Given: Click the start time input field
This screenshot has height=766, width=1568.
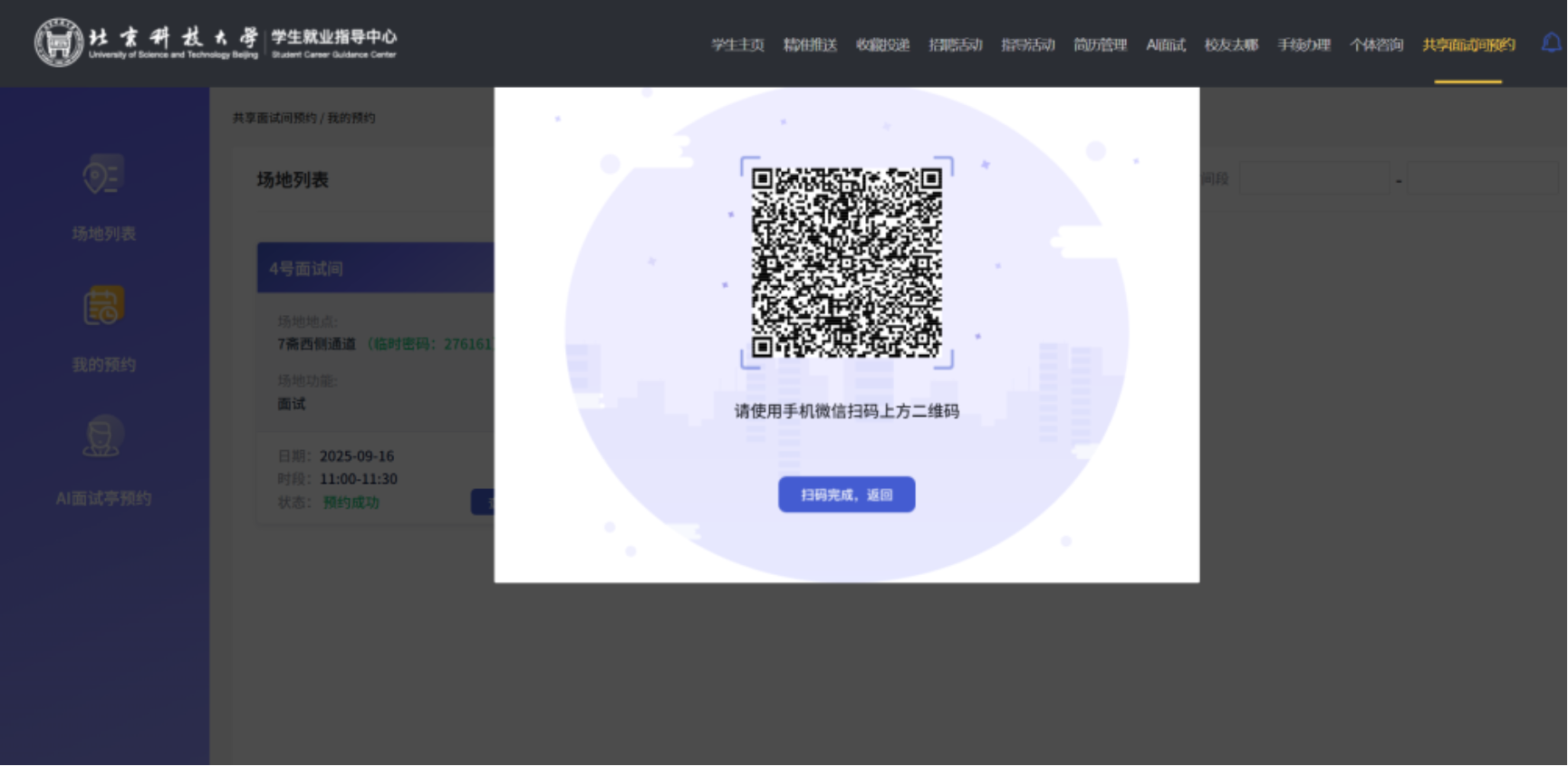Looking at the screenshot, I should 1313,179.
